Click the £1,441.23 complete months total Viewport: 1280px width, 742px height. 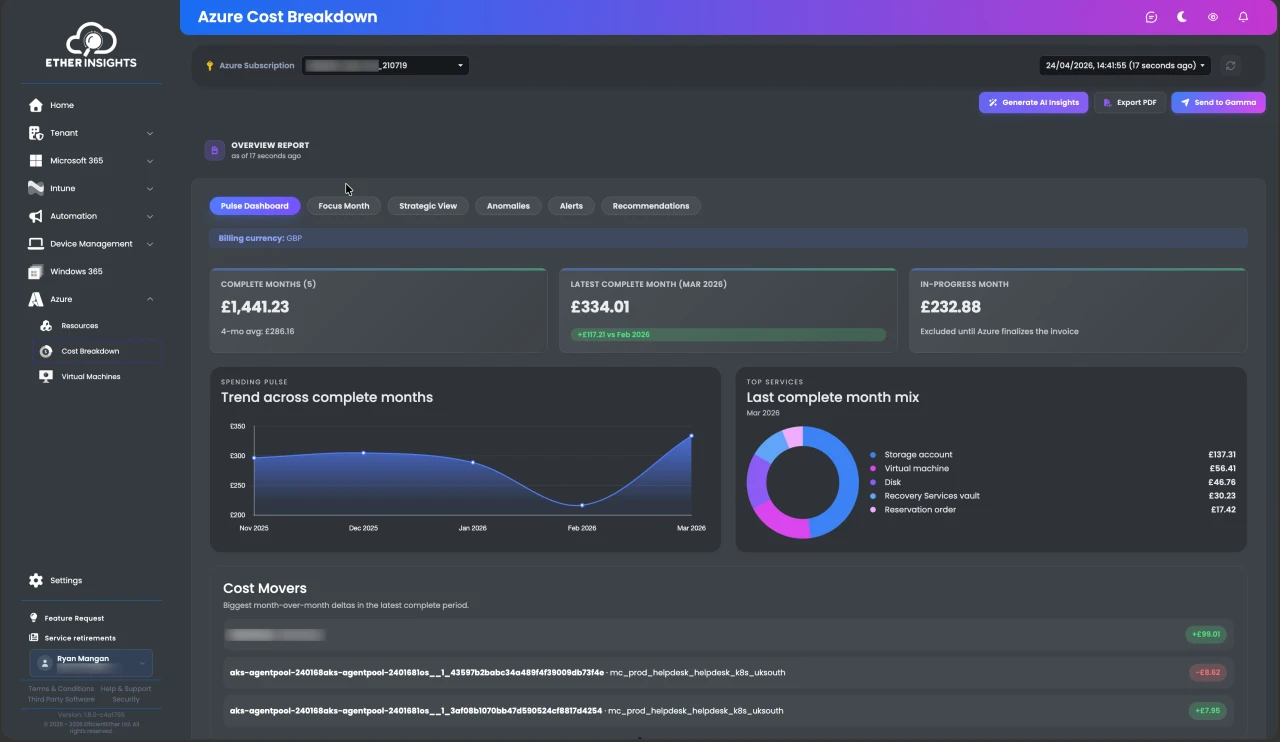pyautogui.click(x=255, y=307)
